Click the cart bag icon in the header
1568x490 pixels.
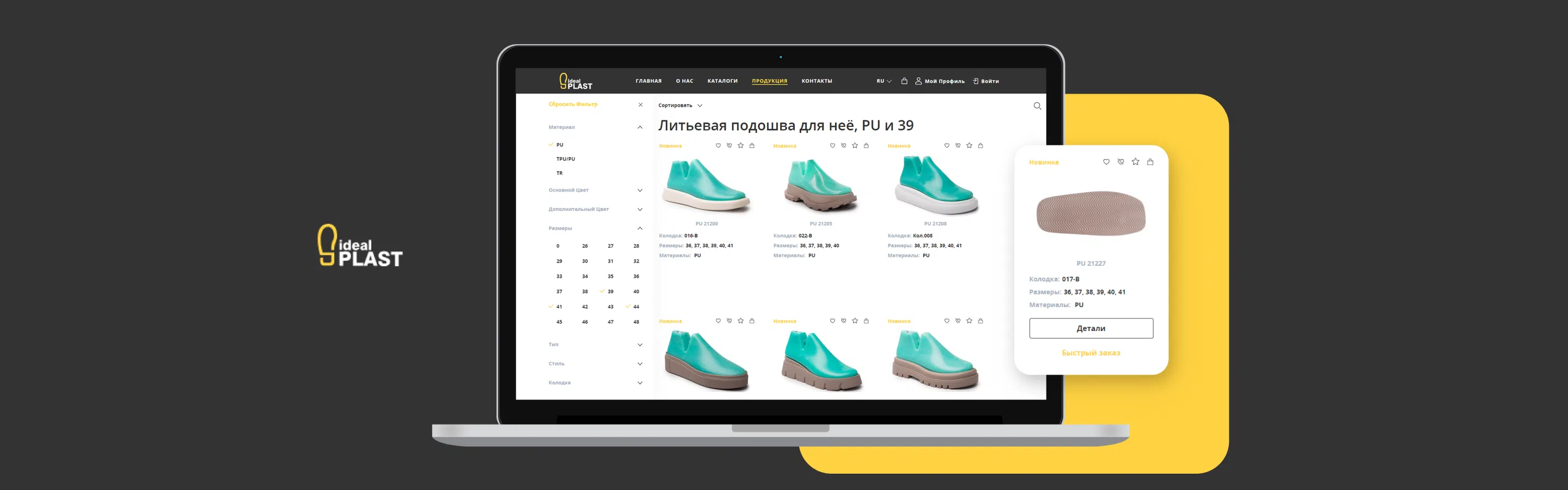(904, 81)
